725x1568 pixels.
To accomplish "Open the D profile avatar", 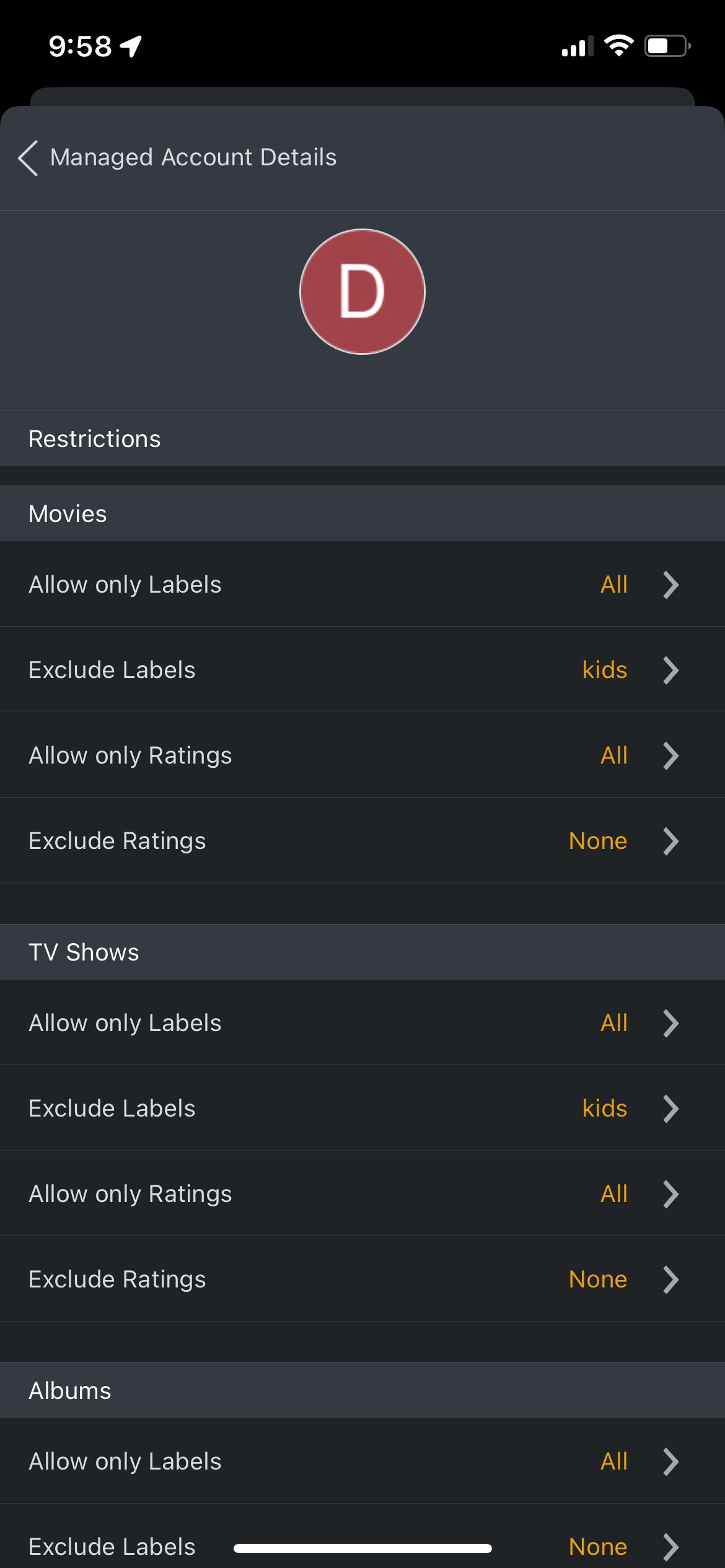I will pyautogui.click(x=362, y=292).
